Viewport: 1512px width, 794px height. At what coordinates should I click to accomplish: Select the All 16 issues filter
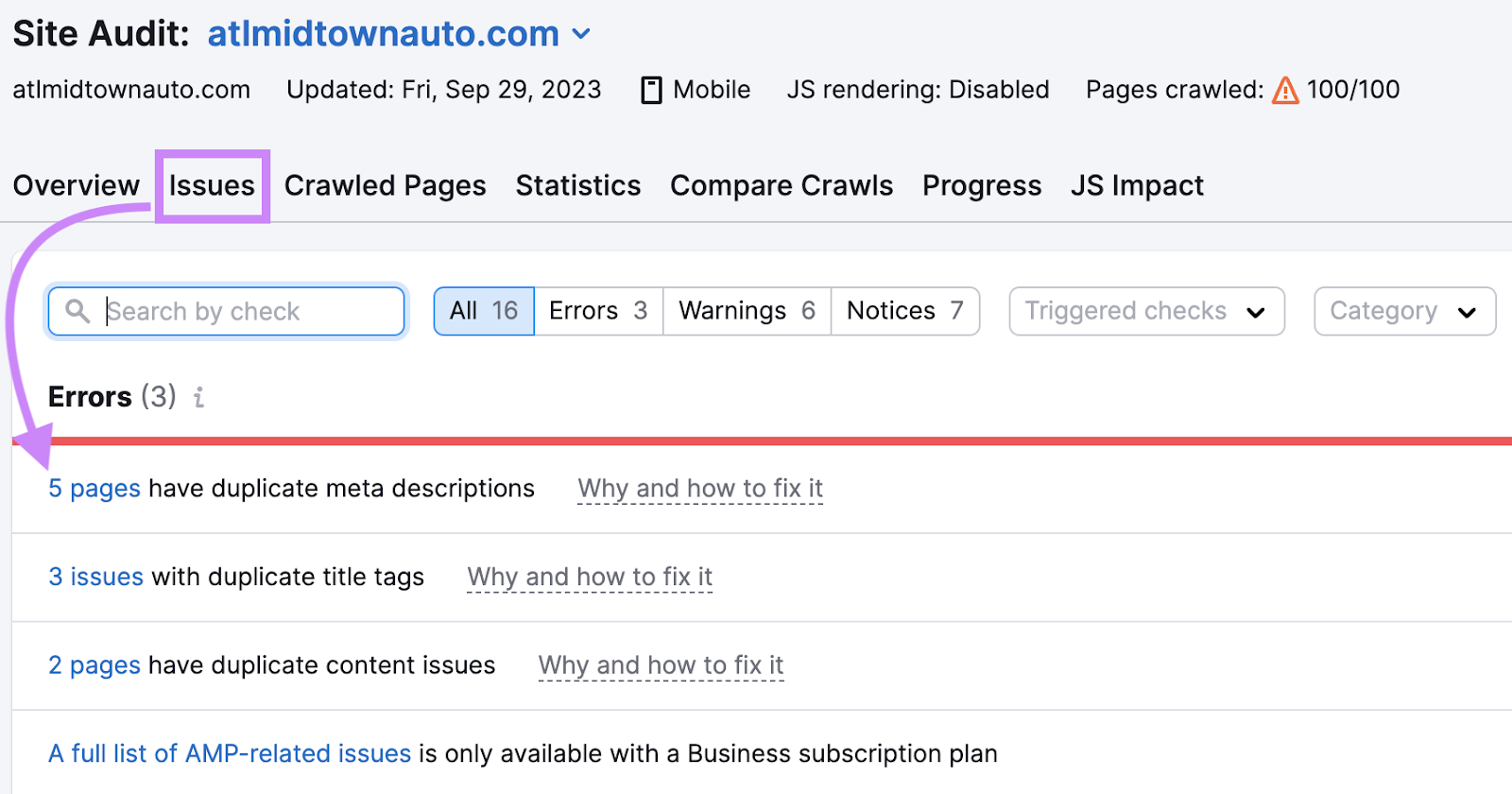[484, 311]
